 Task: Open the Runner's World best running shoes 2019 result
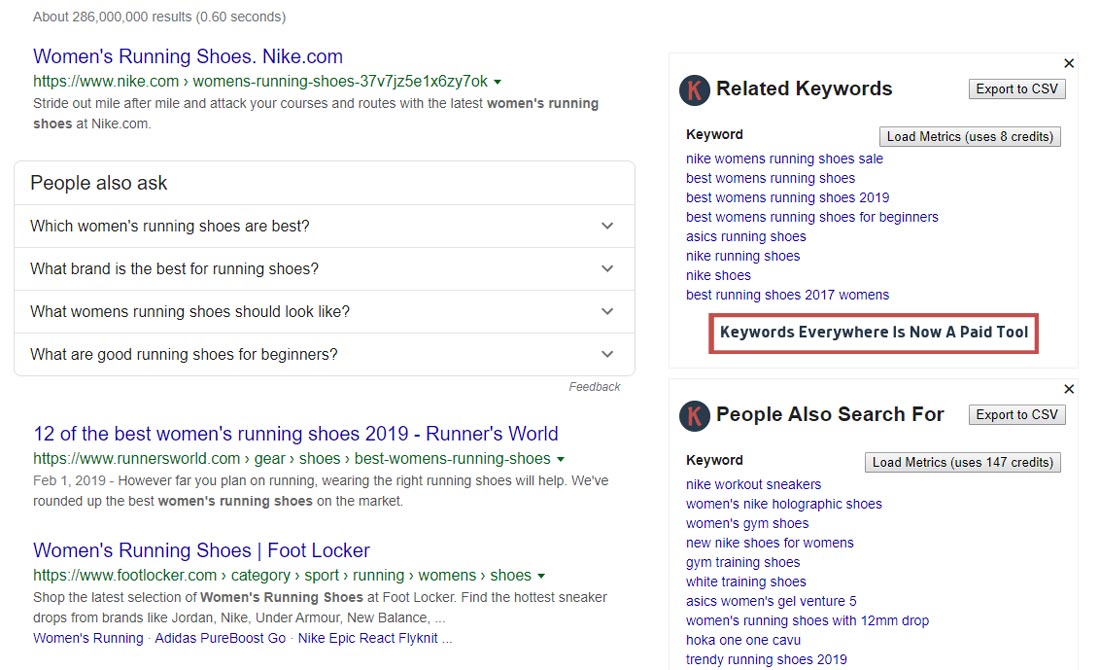296,434
